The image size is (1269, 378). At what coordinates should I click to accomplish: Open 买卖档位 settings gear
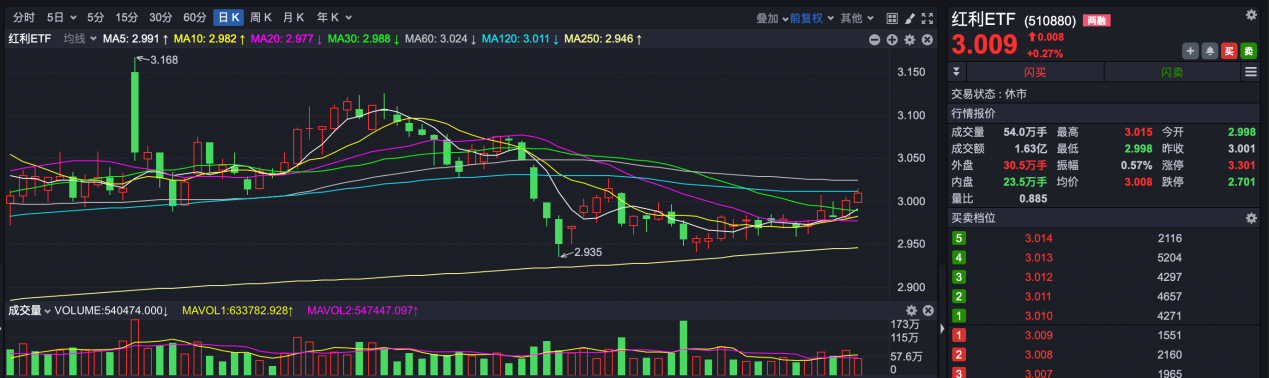[x=1251, y=218]
